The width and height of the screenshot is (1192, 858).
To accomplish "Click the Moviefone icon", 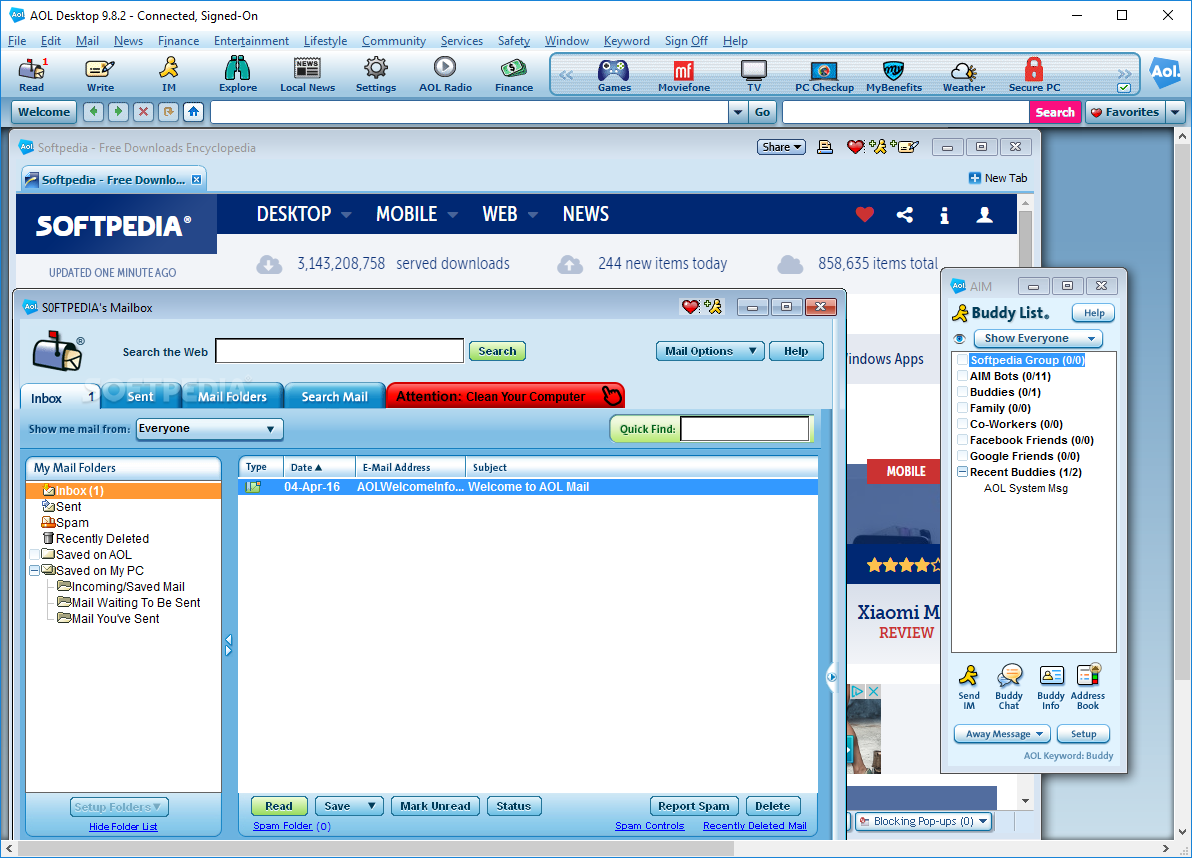I will [683, 74].
